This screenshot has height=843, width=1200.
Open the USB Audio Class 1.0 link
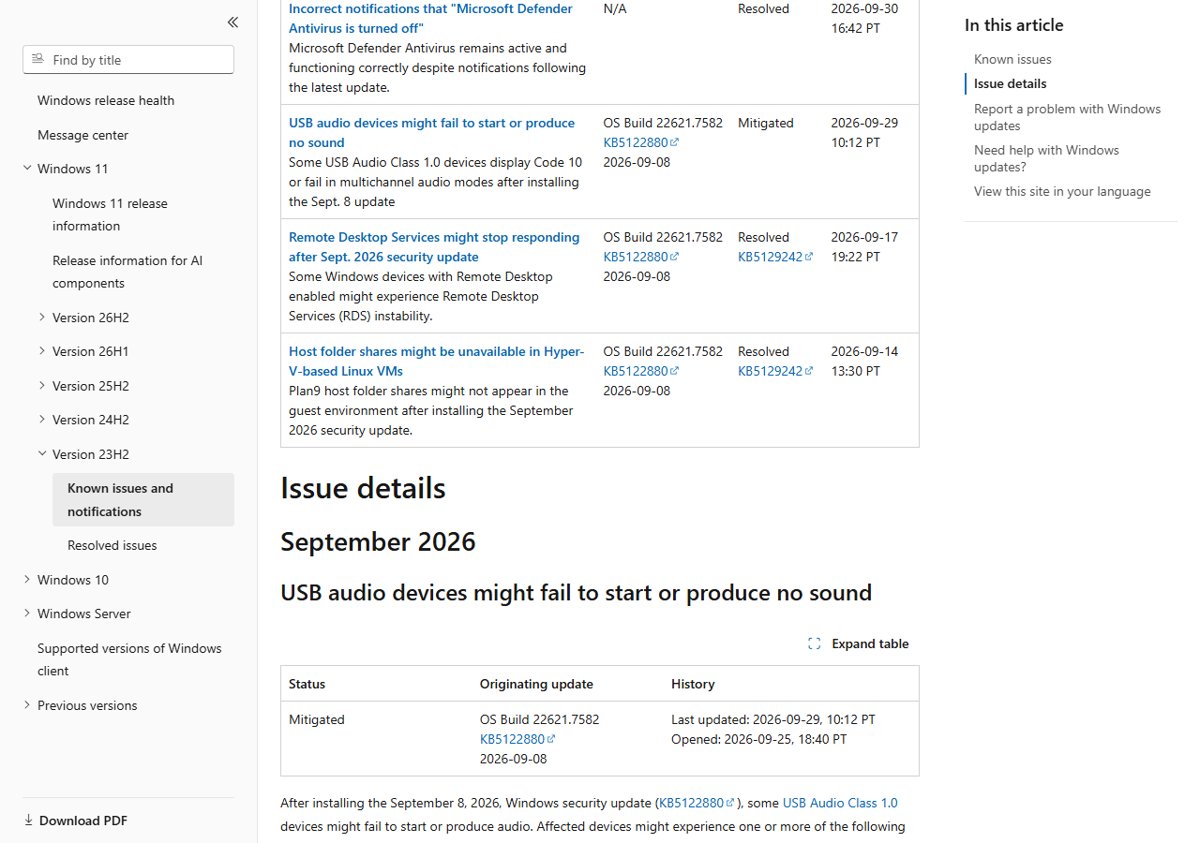[840, 803]
